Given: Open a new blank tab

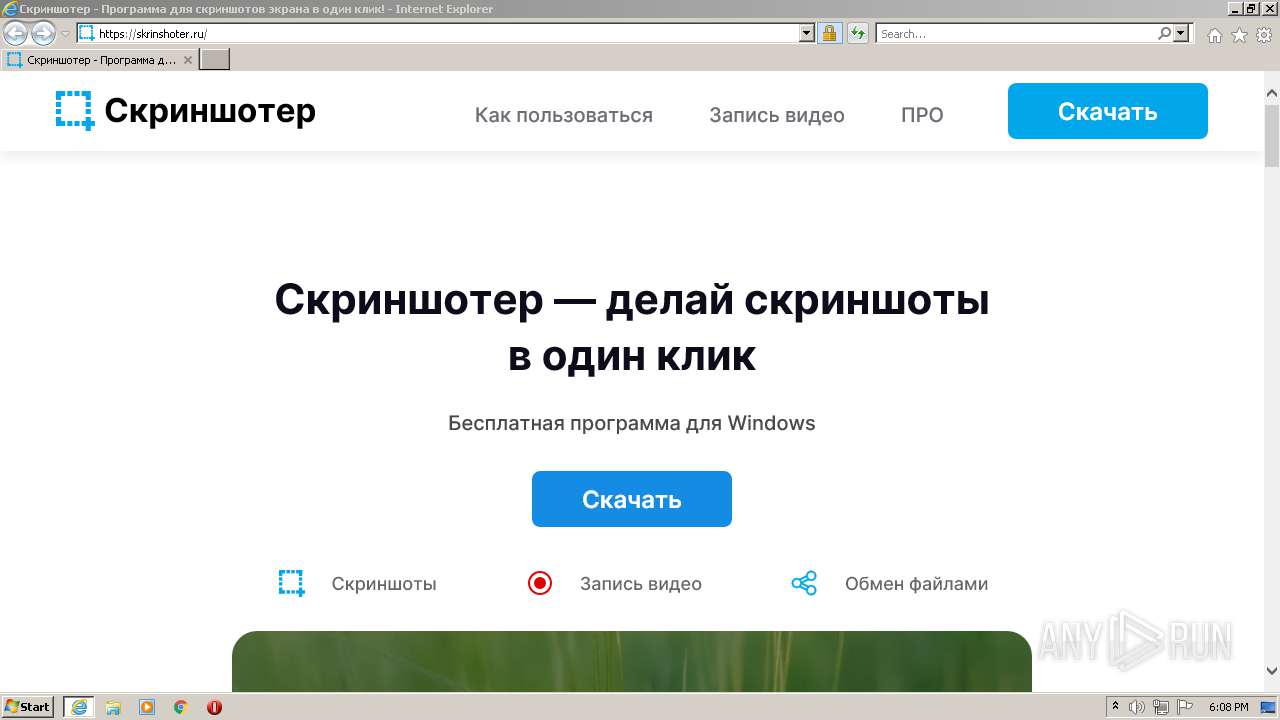Looking at the screenshot, I should pos(215,60).
